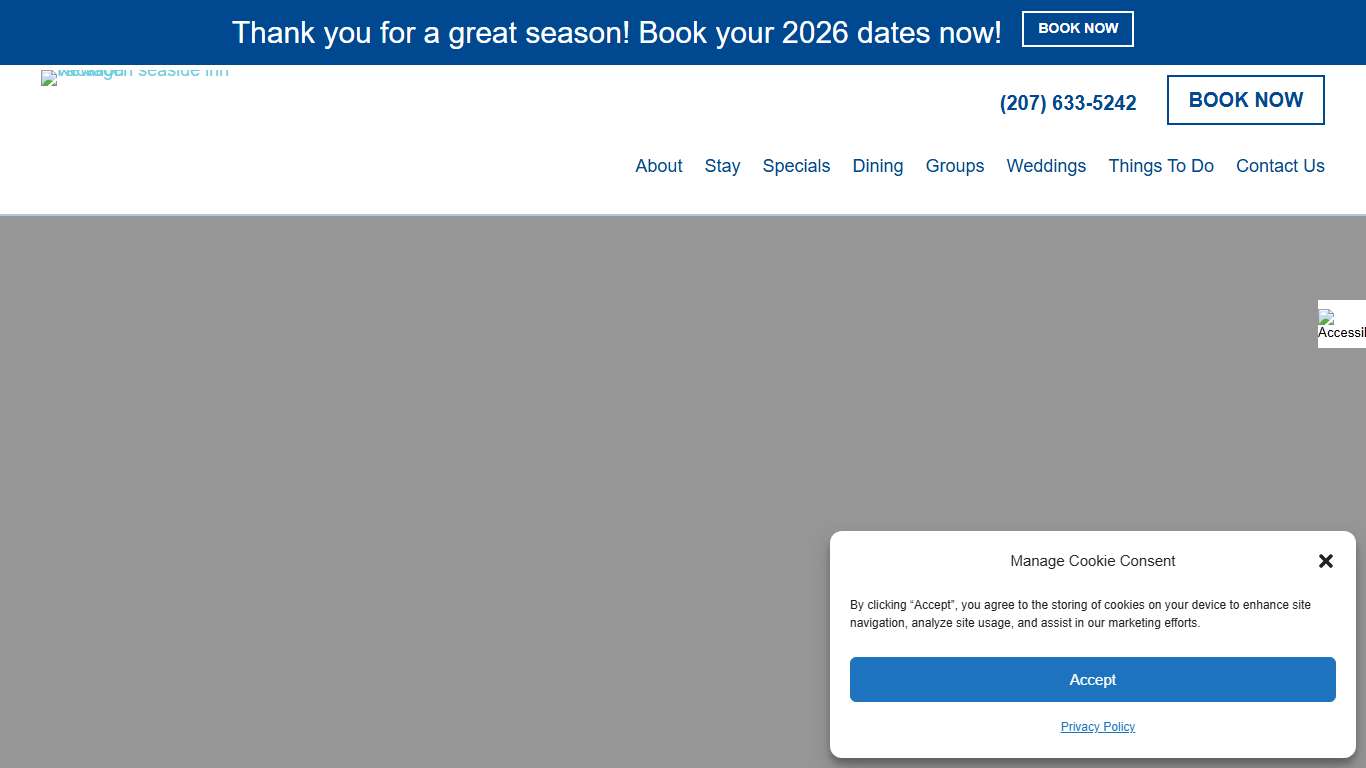
Task: Open the Accessibility widget icon
Action: click(x=1342, y=324)
